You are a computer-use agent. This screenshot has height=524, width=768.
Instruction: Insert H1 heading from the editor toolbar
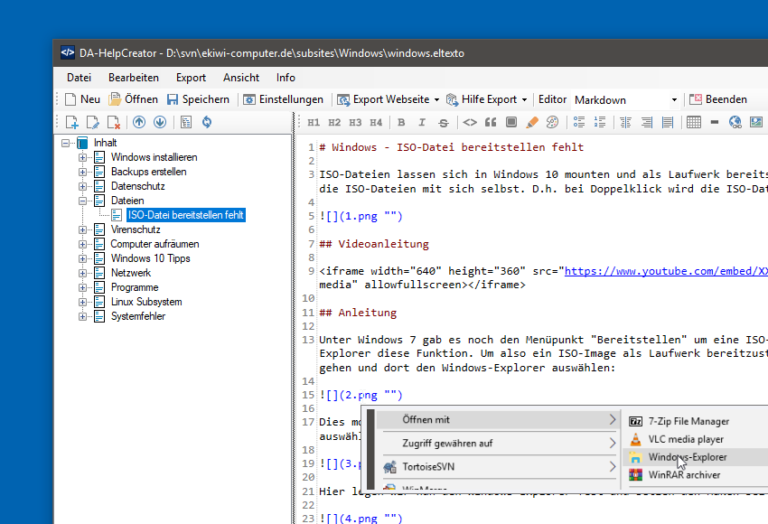[313, 123]
